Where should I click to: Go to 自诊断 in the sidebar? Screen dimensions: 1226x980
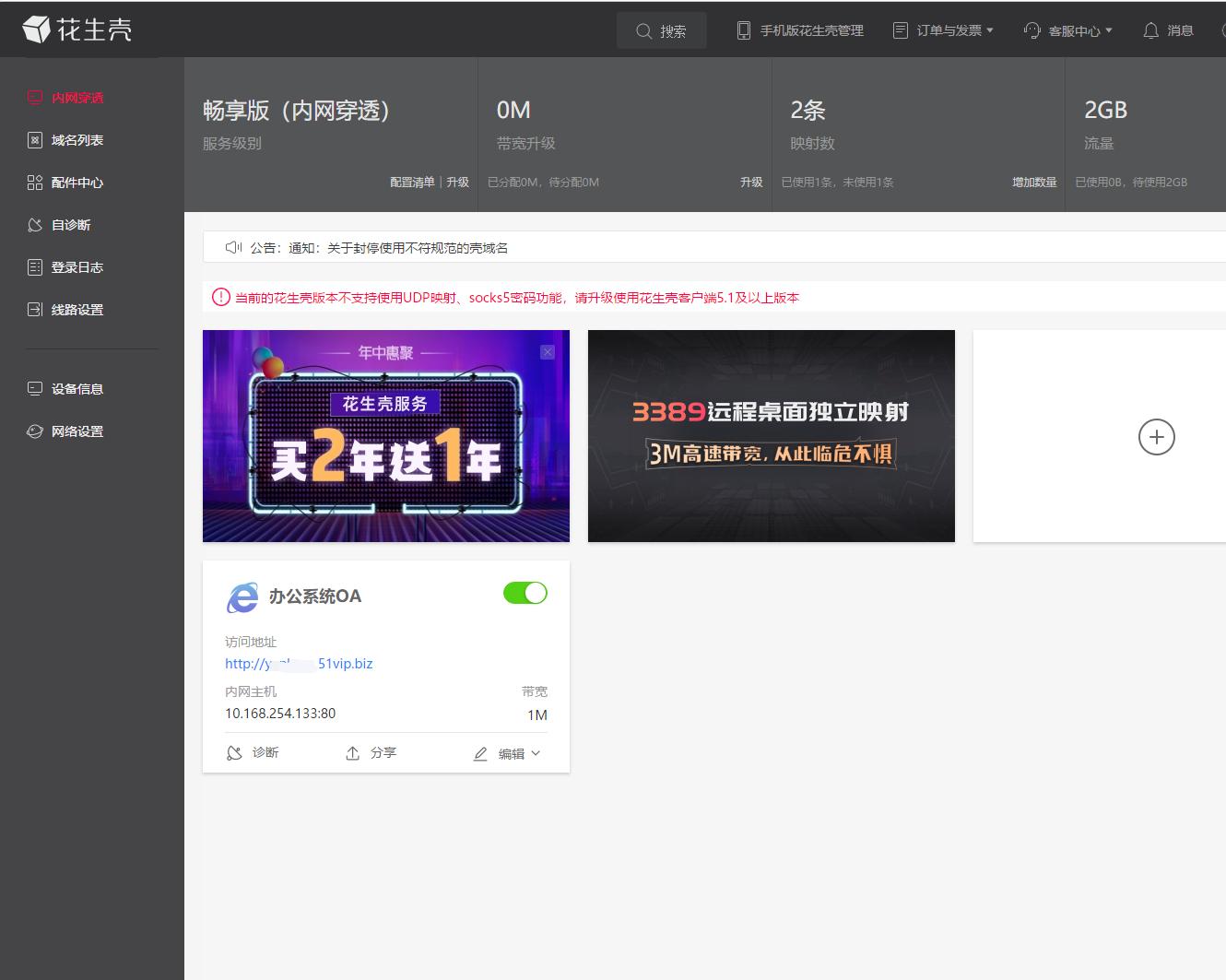point(70,225)
